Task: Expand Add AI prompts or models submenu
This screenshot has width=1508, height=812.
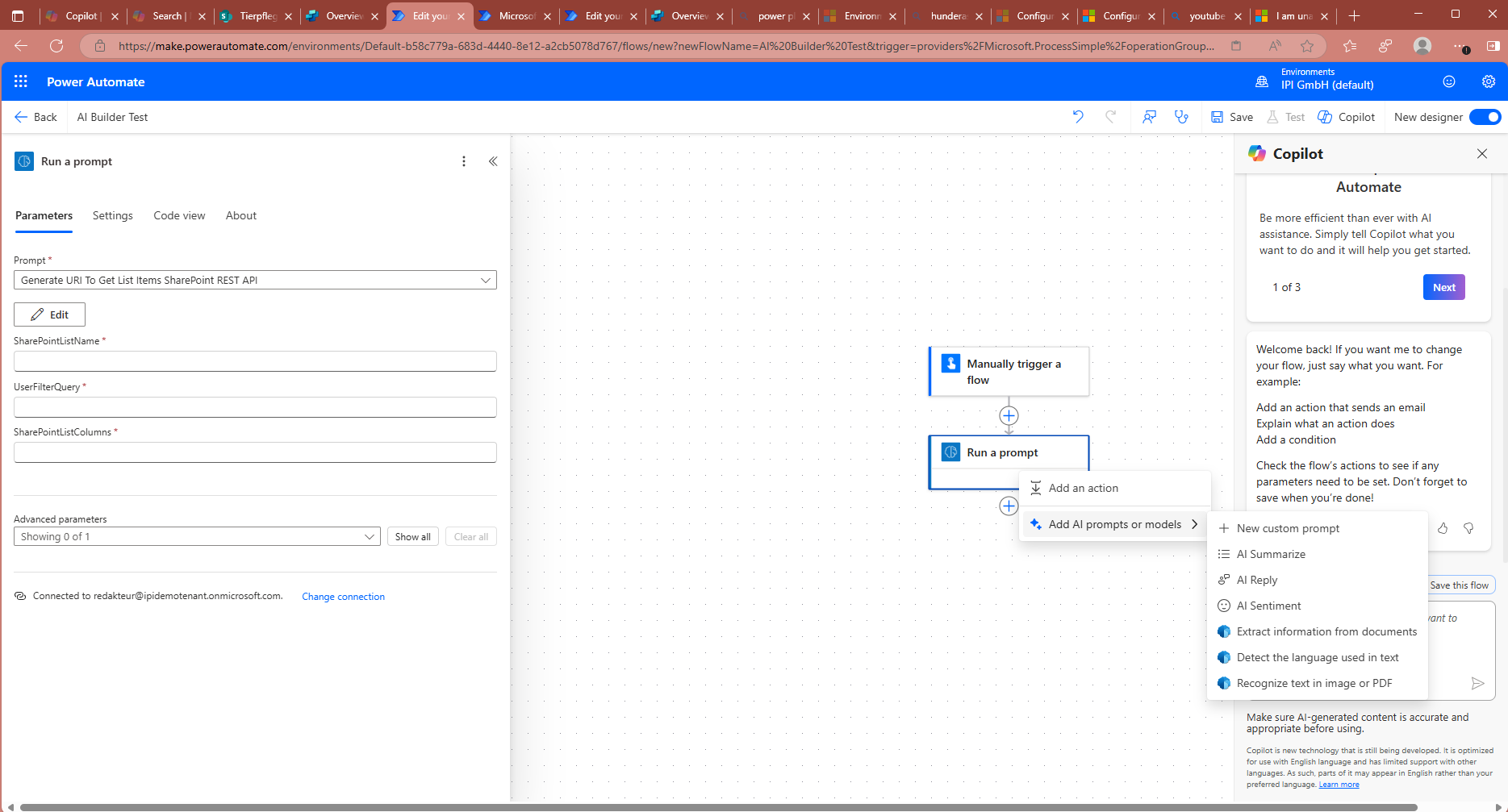Action: click(x=1115, y=524)
